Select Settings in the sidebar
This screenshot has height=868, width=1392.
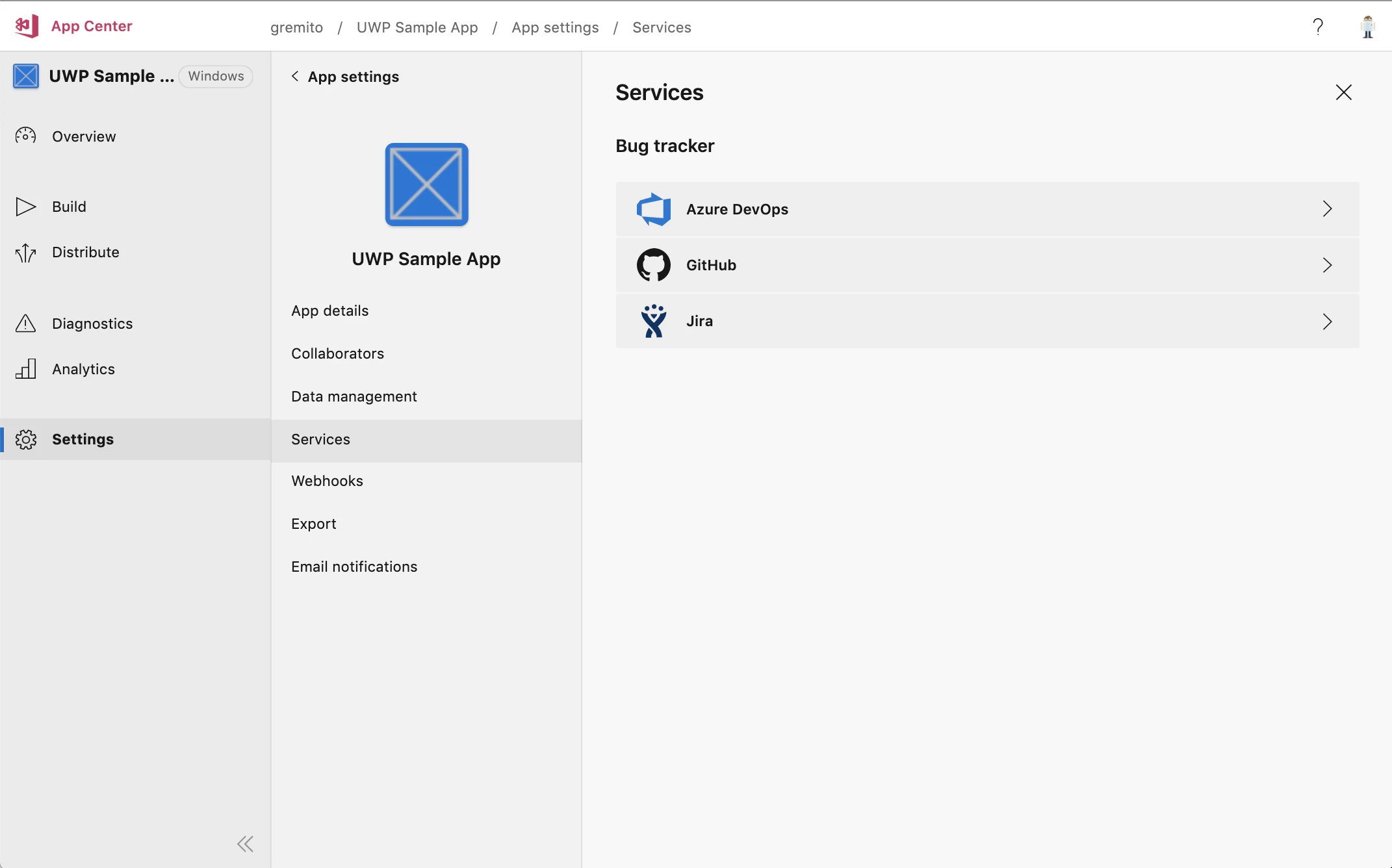[x=135, y=439]
